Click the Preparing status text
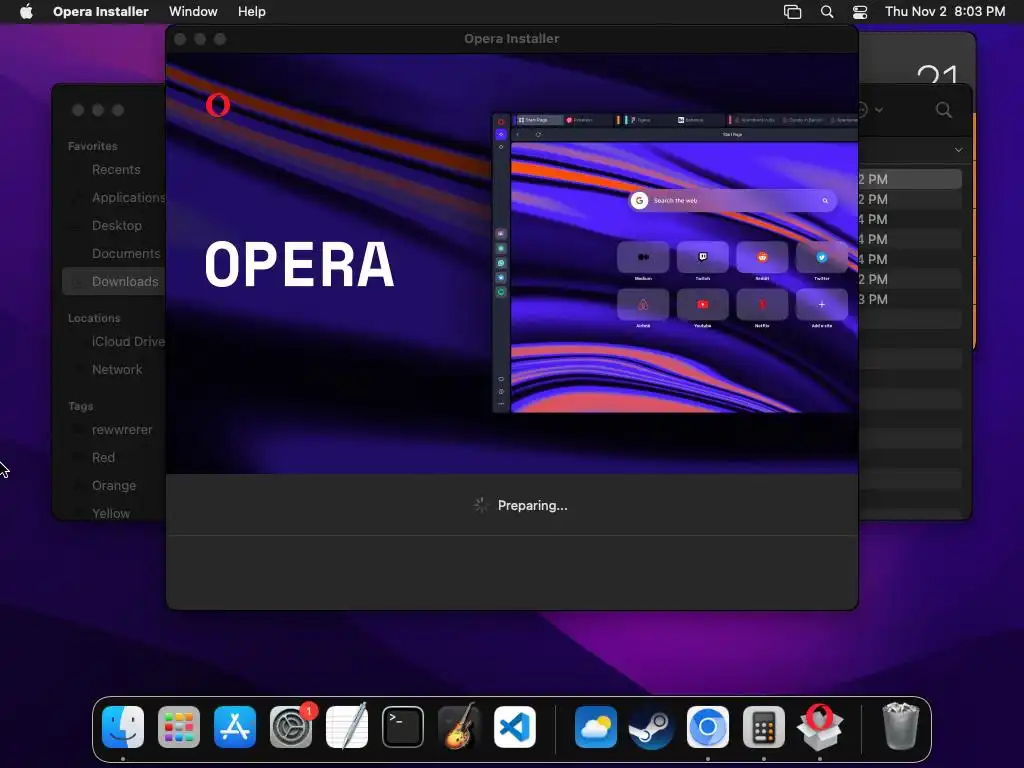 (x=532, y=505)
